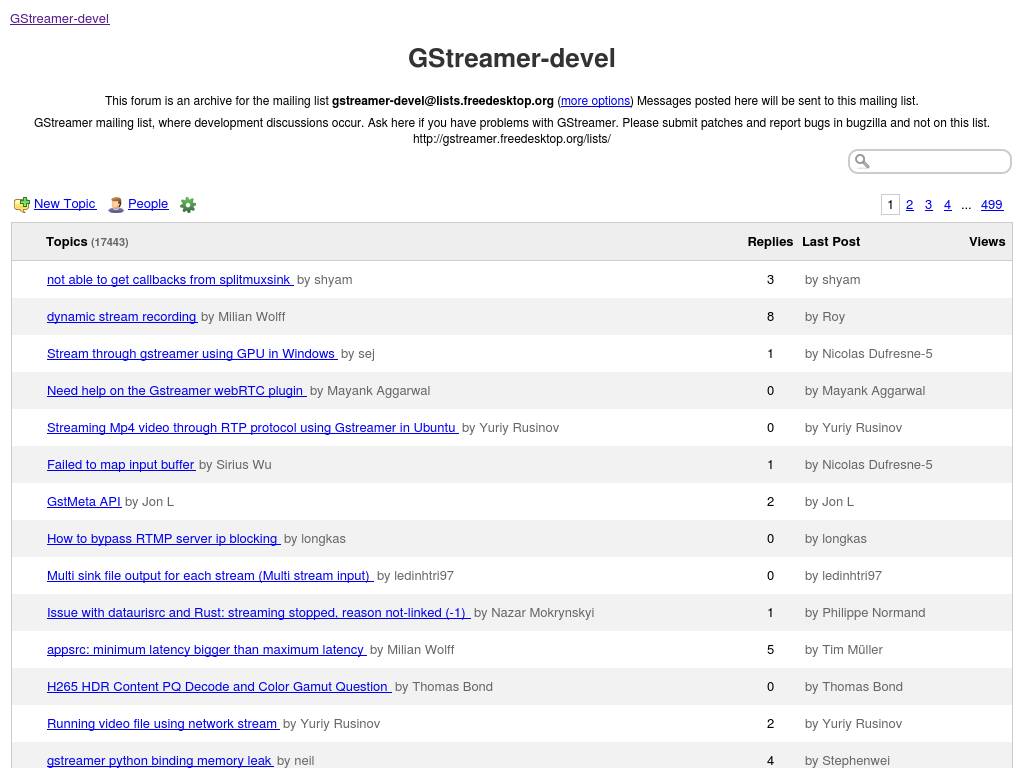The image size is (1024, 768).
Task: Open the 'dynamic stream recording' topic
Action: tap(121, 317)
